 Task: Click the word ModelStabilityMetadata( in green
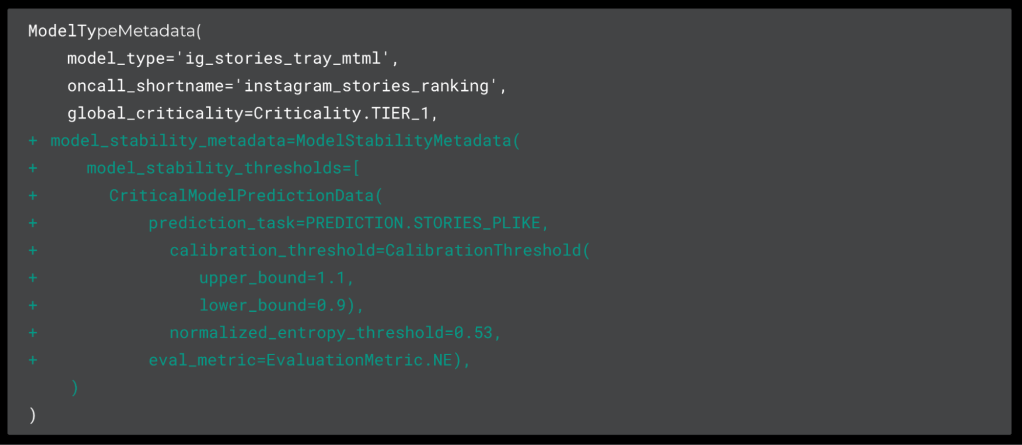pos(408,141)
